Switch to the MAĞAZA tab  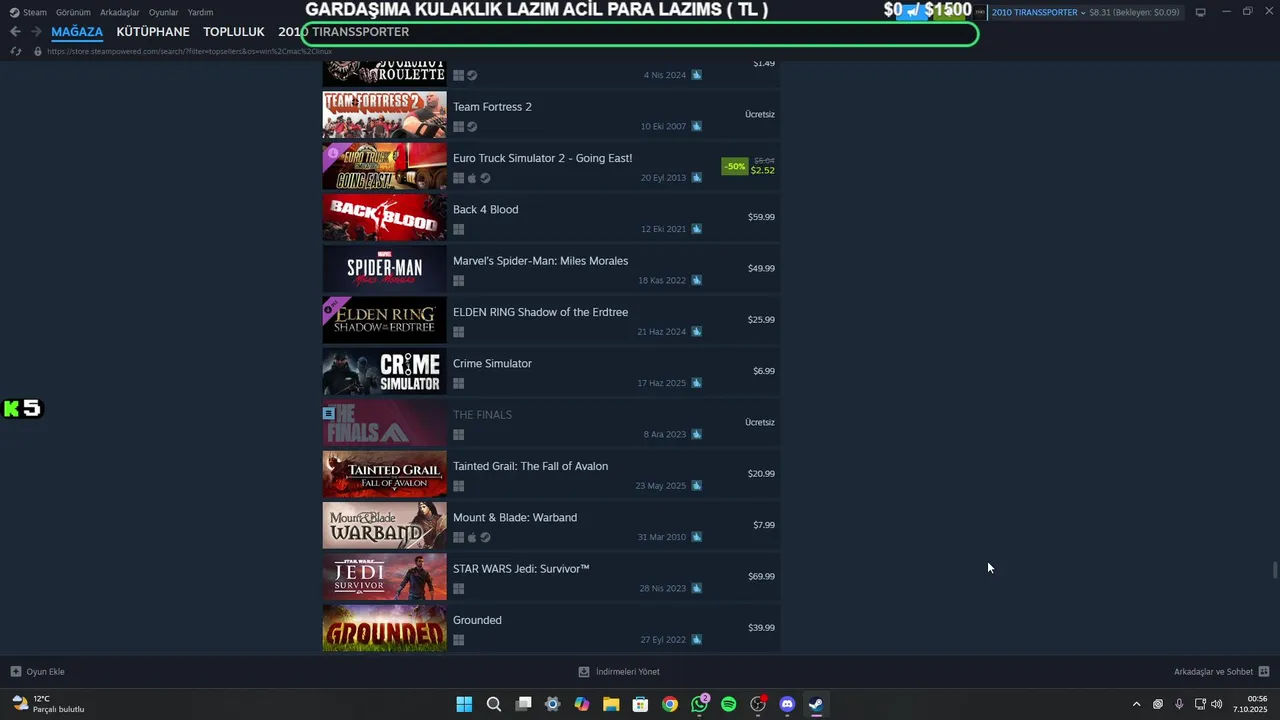click(77, 32)
